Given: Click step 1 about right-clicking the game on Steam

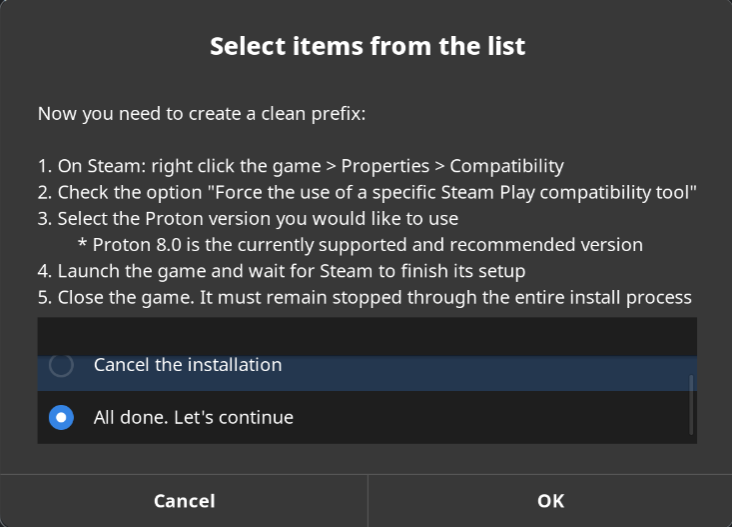Looking at the screenshot, I should [x=300, y=166].
